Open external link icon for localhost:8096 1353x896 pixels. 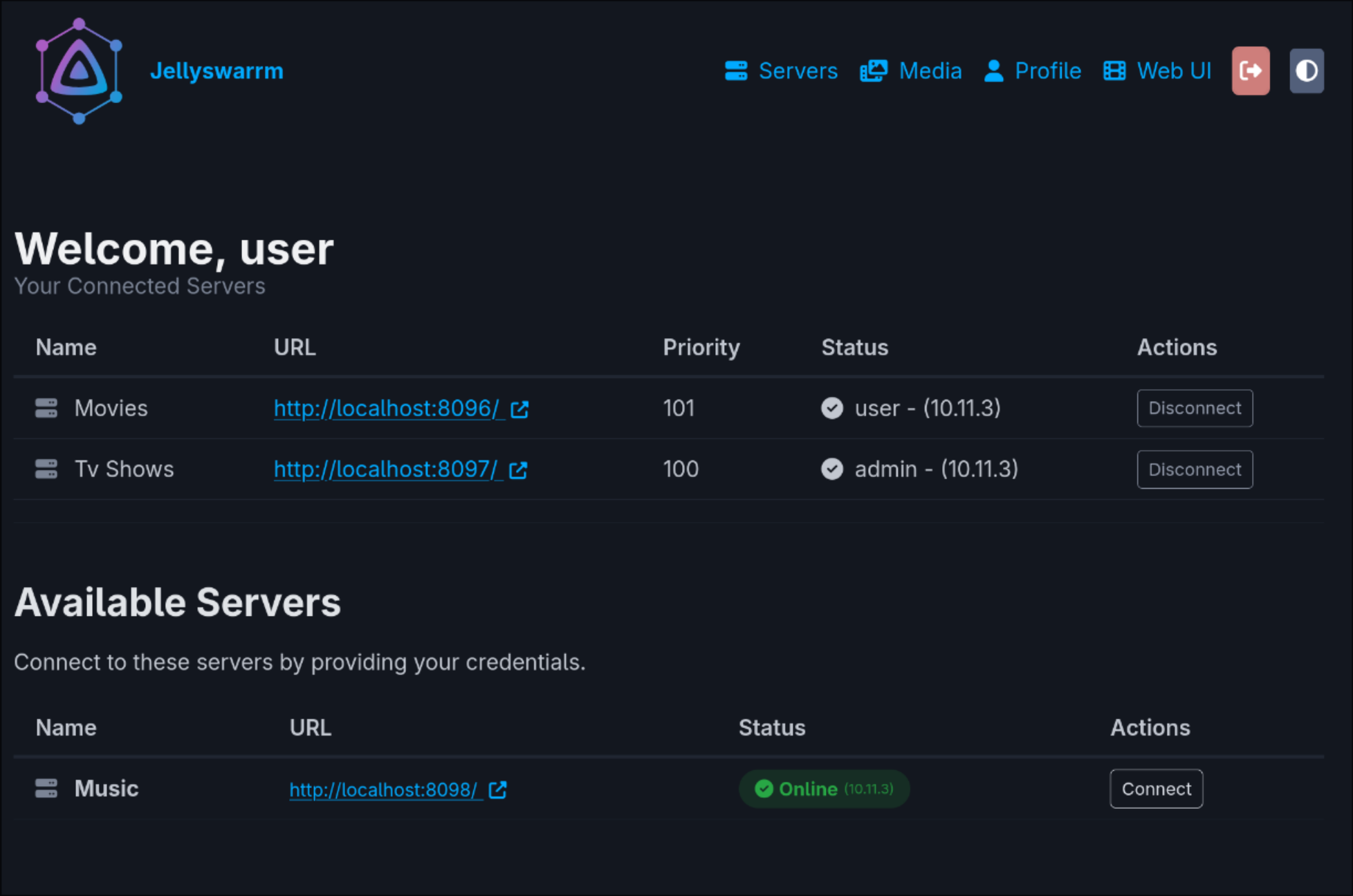pyautogui.click(x=519, y=409)
